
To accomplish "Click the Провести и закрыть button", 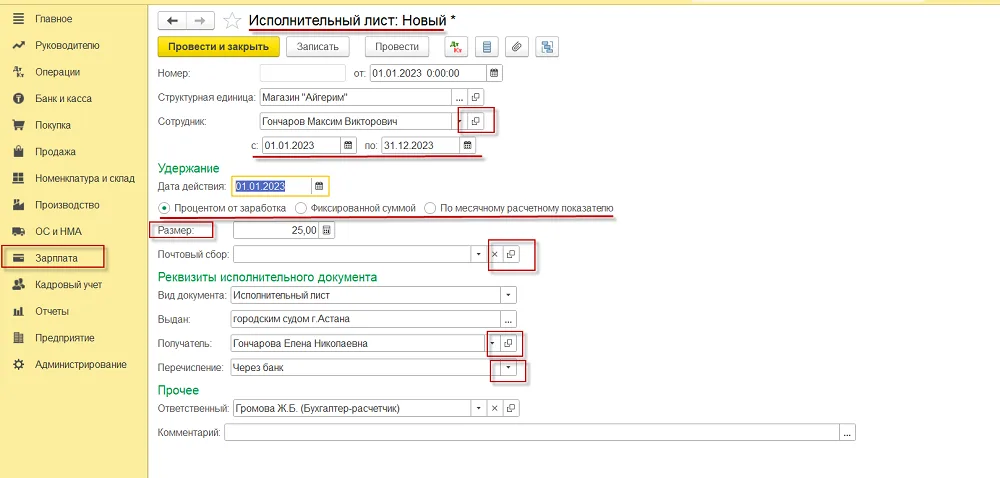I will point(219,47).
